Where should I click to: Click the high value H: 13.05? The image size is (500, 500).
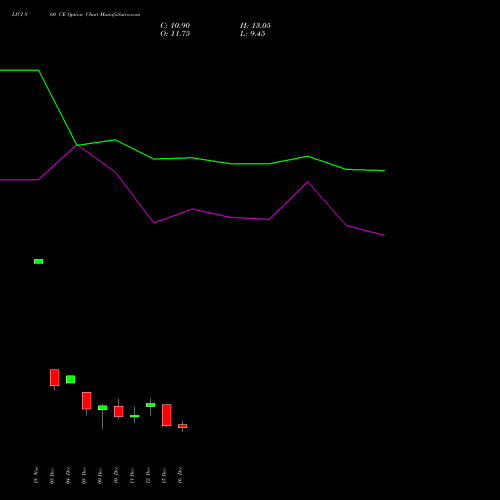pos(255,26)
